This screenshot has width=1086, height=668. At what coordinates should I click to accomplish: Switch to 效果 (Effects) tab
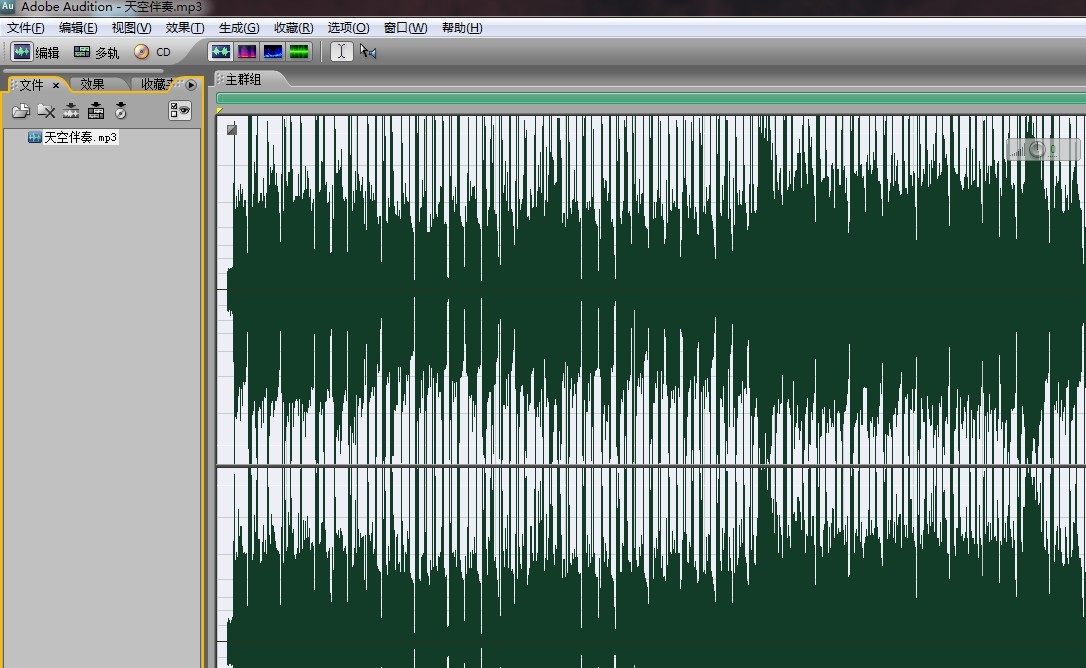tap(92, 85)
